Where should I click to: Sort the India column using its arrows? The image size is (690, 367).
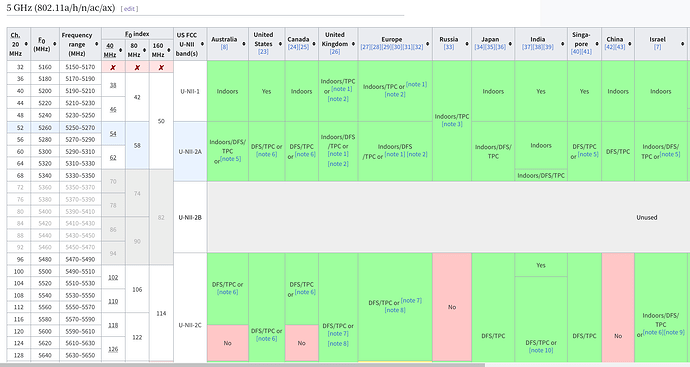tap(562, 44)
